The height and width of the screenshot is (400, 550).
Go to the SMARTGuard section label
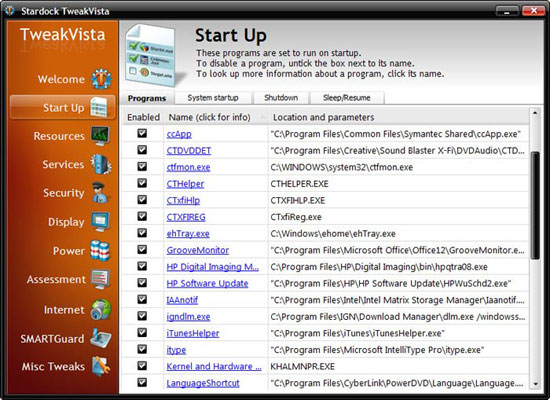[52, 339]
